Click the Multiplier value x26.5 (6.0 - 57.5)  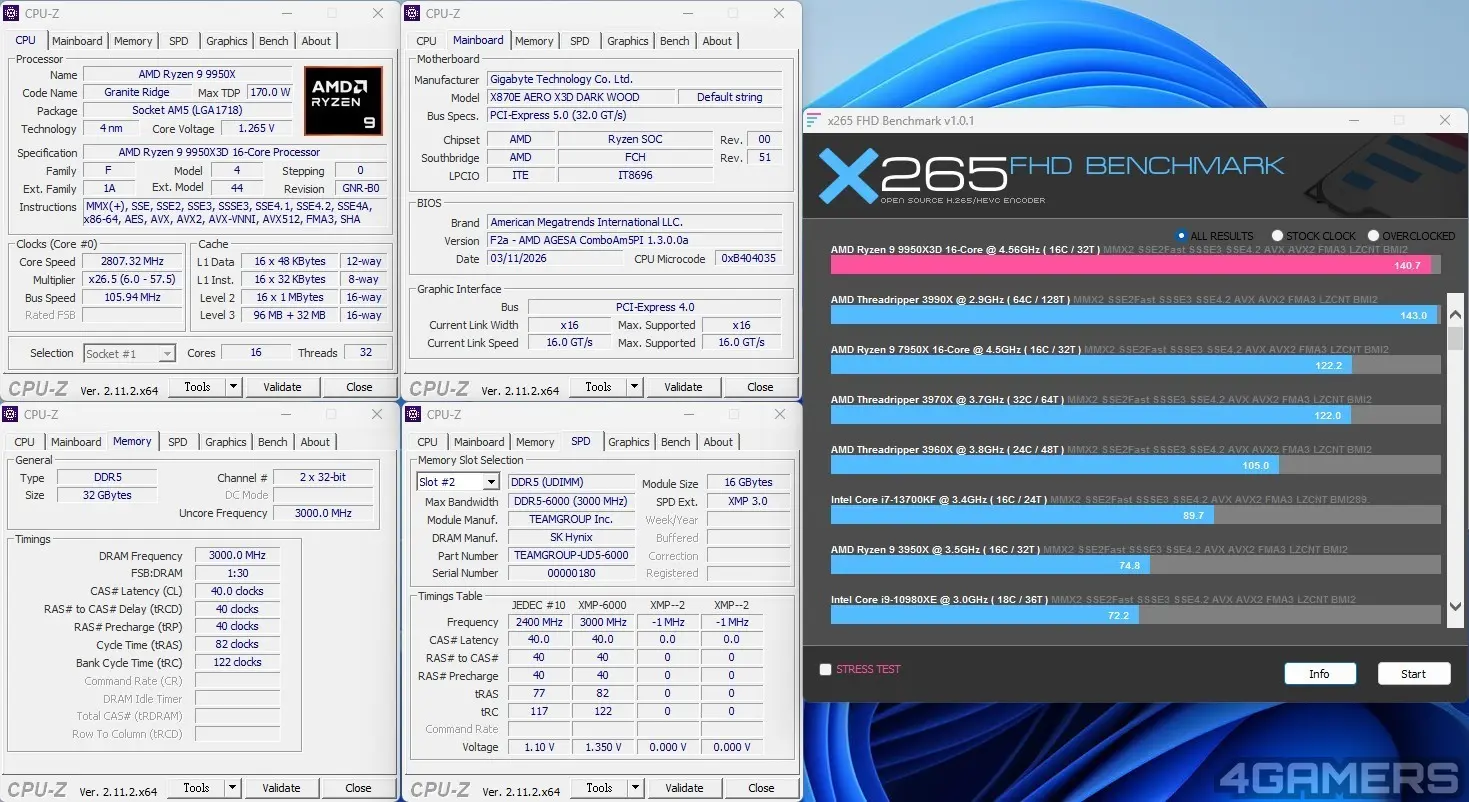(x=133, y=280)
